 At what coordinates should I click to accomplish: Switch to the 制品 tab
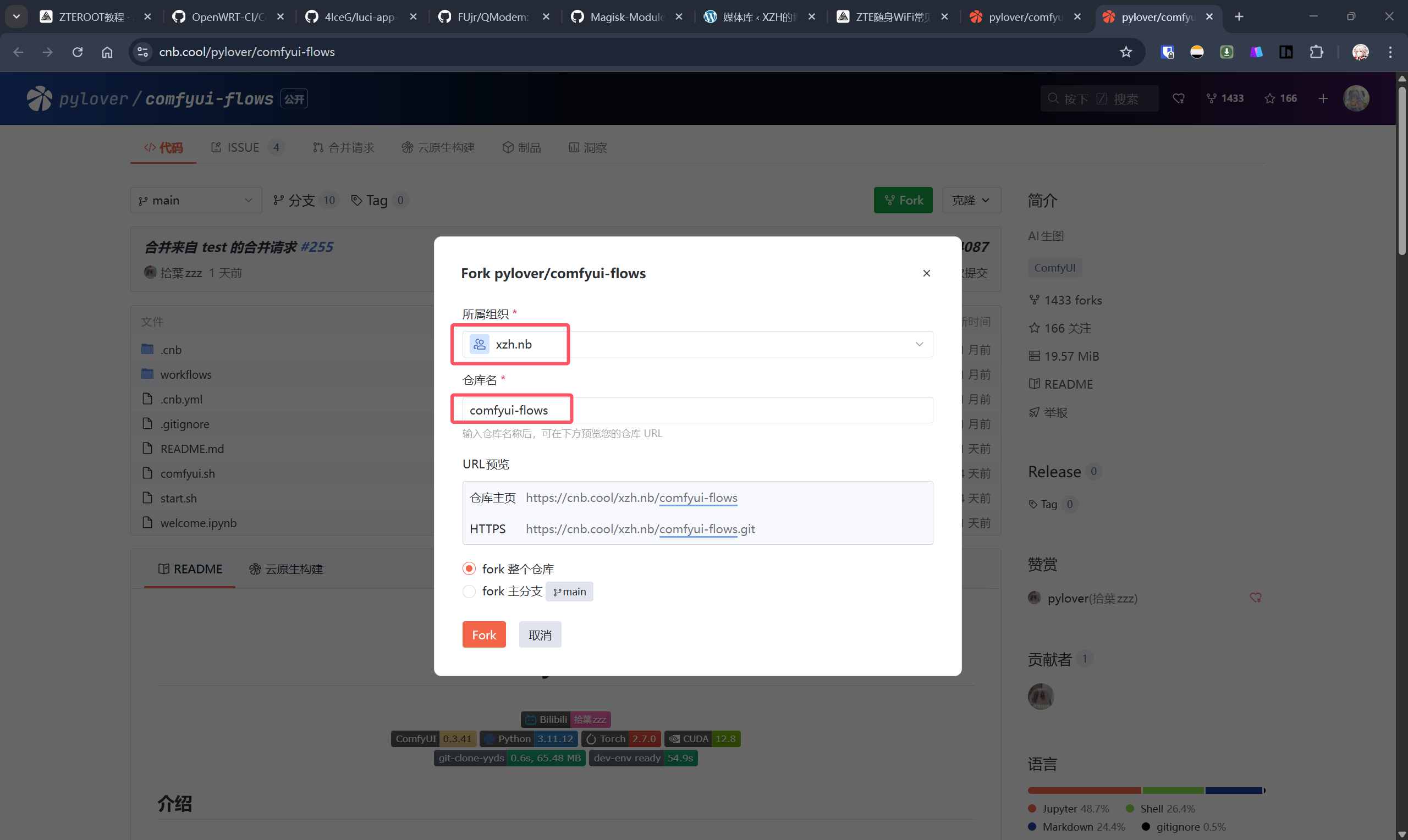pyautogui.click(x=521, y=148)
